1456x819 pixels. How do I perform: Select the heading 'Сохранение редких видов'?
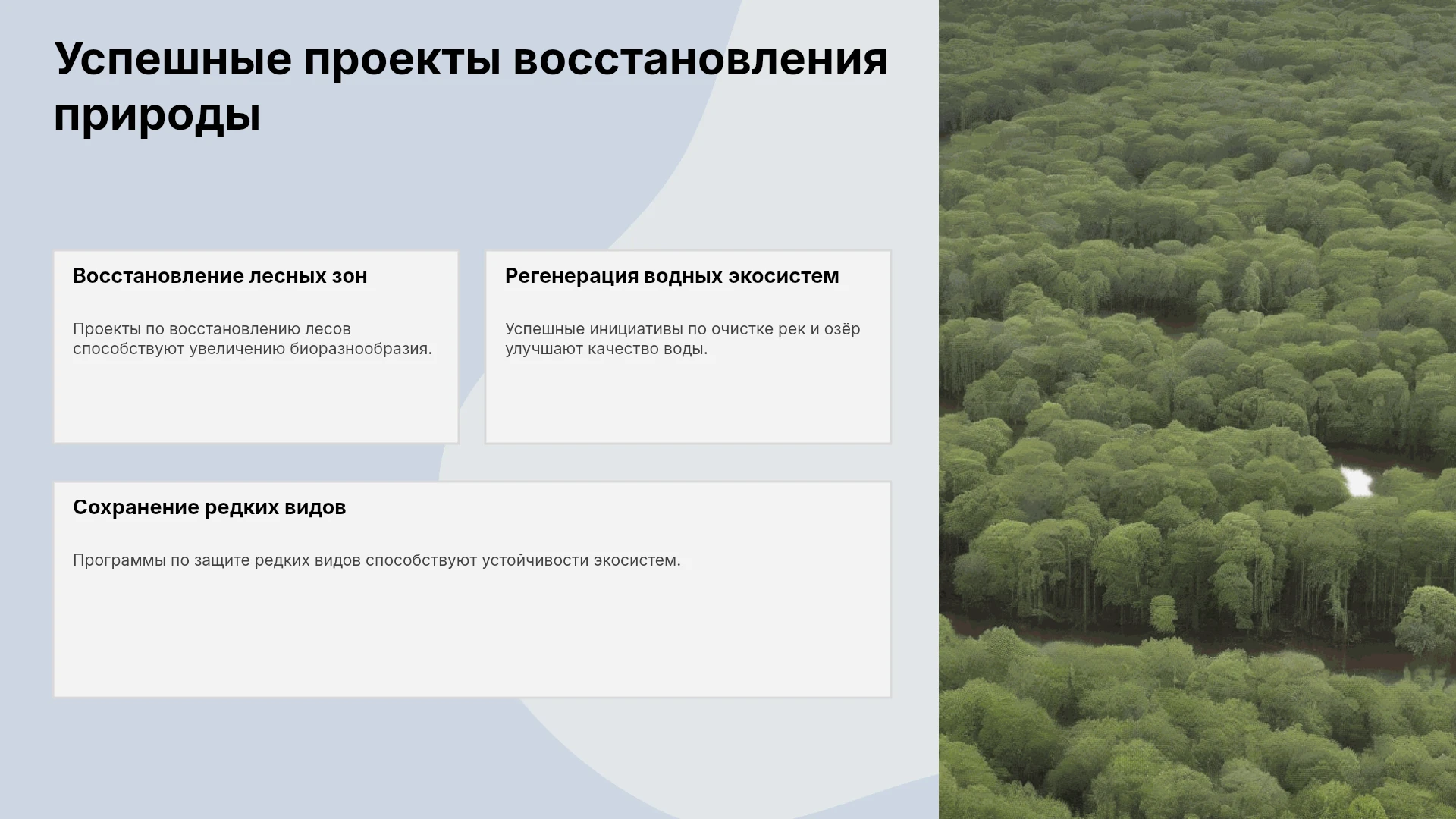click(x=209, y=507)
